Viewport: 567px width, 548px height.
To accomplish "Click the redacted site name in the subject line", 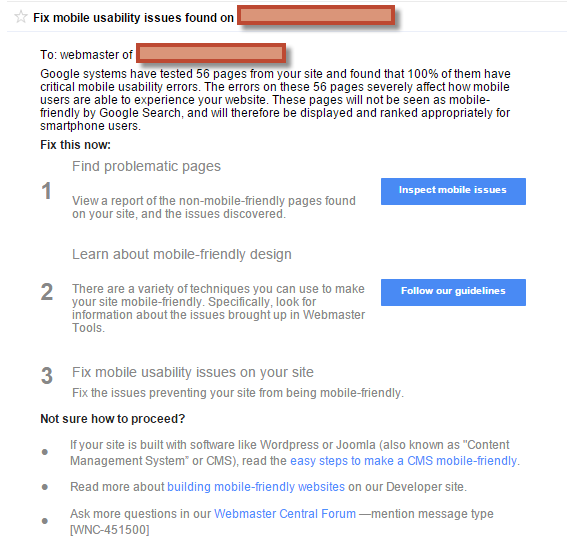I will (x=316, y=15).
